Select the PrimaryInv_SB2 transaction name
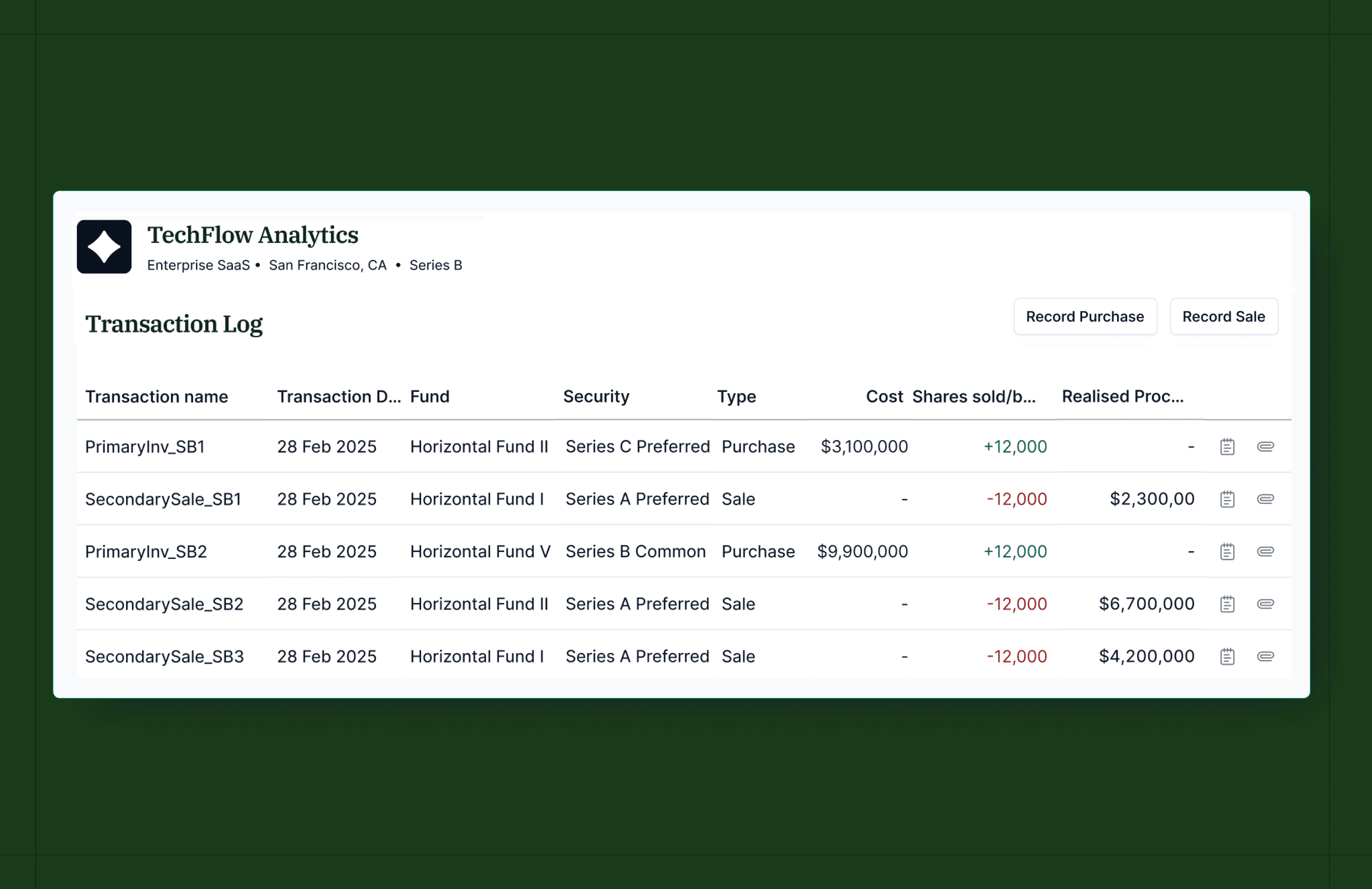 tap(146, 552)
